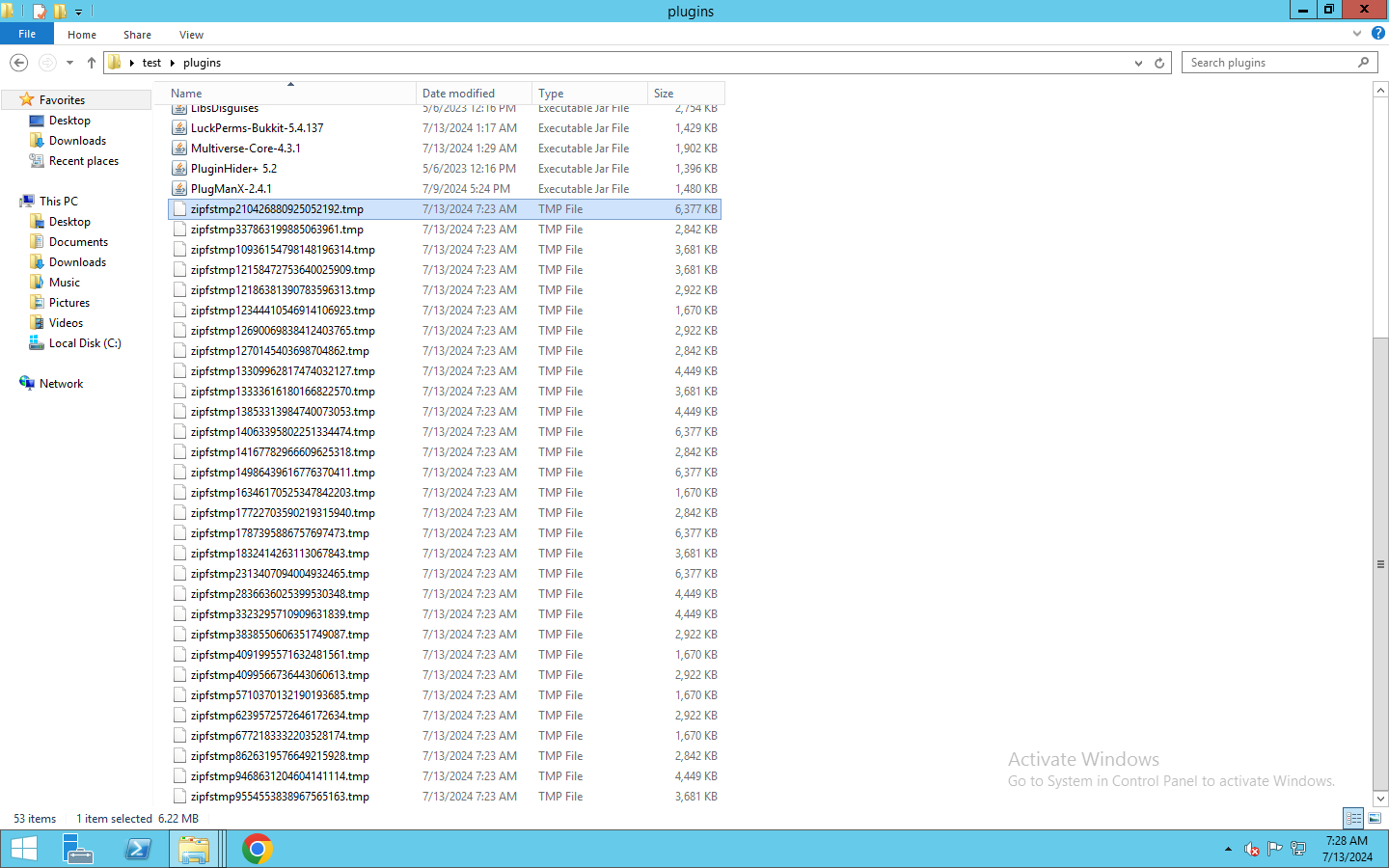Open the File menu tab
Viewport: 1389px width, 868px height.
pos(27,34)
